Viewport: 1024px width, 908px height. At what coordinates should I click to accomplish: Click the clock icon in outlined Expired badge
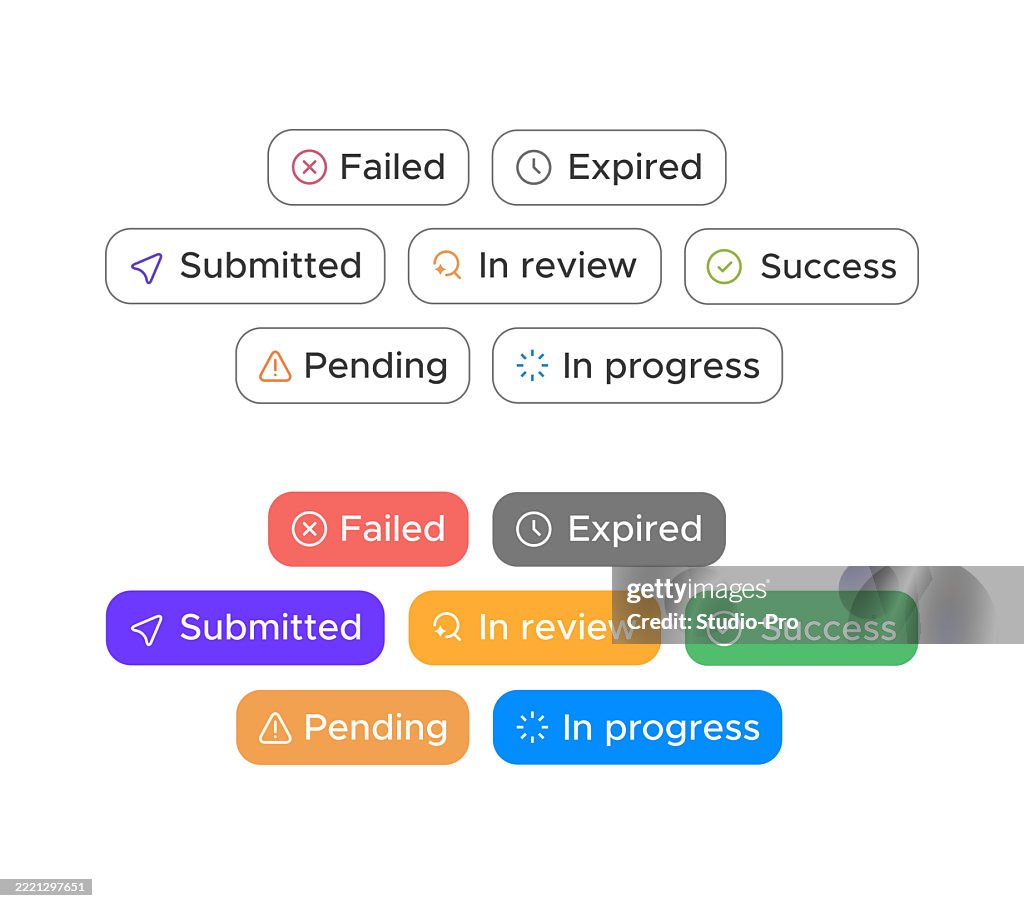(x=533, y=167)
